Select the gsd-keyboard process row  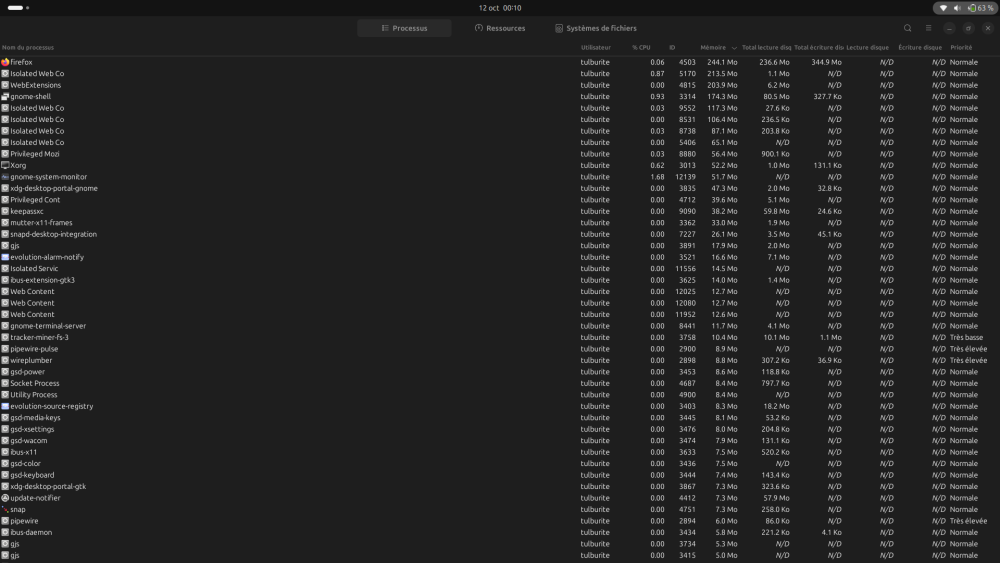[500, 475]
